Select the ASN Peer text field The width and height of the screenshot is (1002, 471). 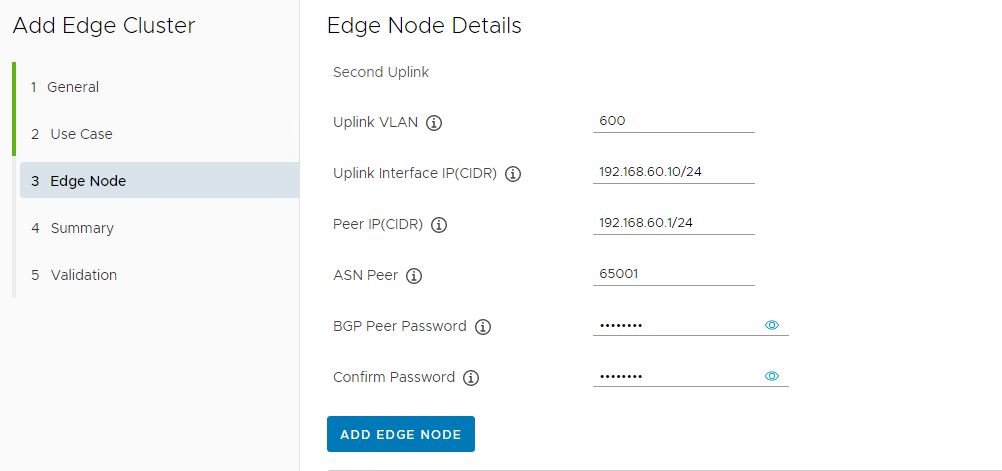coord(673,274)
